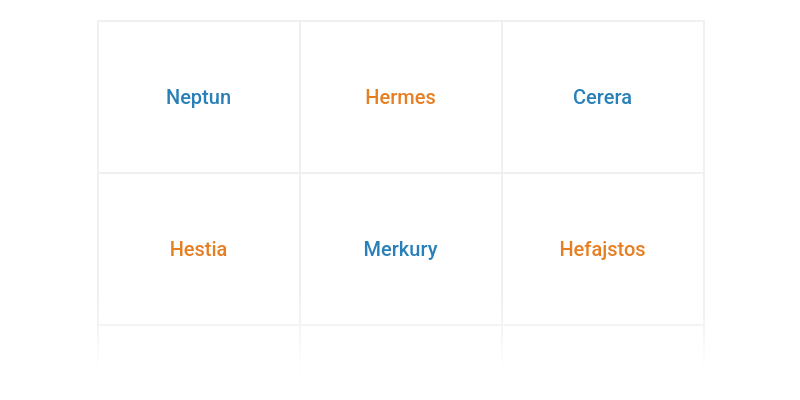
Task: Open the blue Merkury link
Action: 400,249
